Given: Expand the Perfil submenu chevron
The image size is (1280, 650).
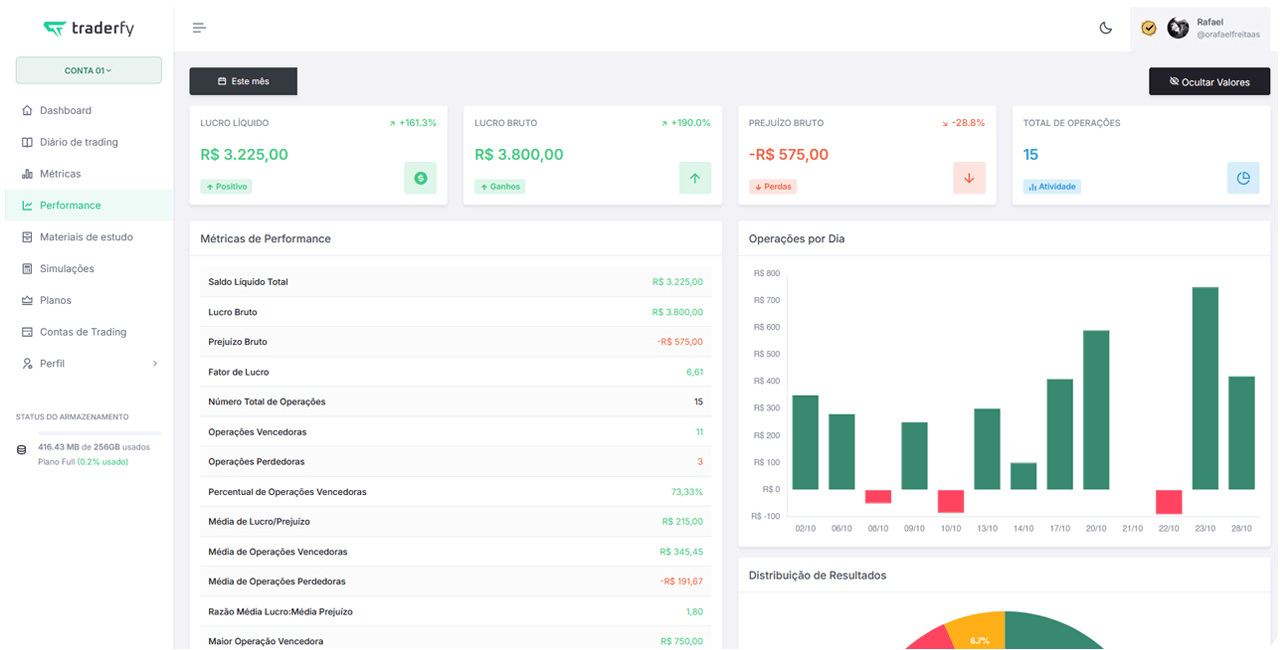Looking at the screenshot, I should [155, 363].
